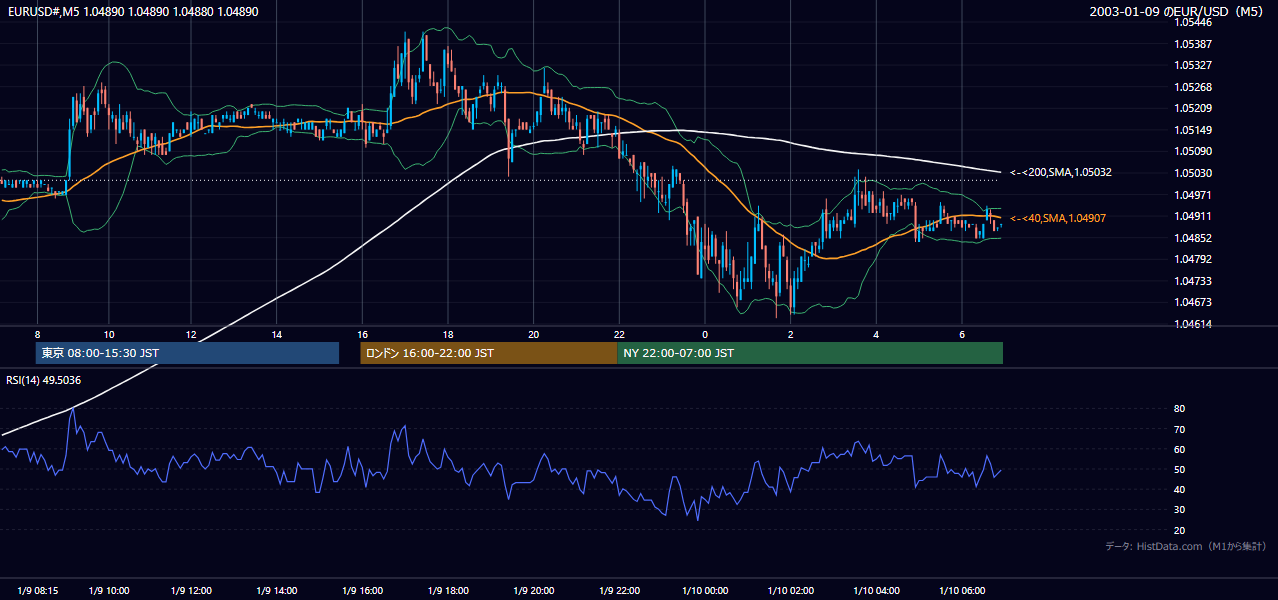The image size is (1278, 600).
Task: Click the 1/9 16:00 time label
Action: tap(363, 591)
